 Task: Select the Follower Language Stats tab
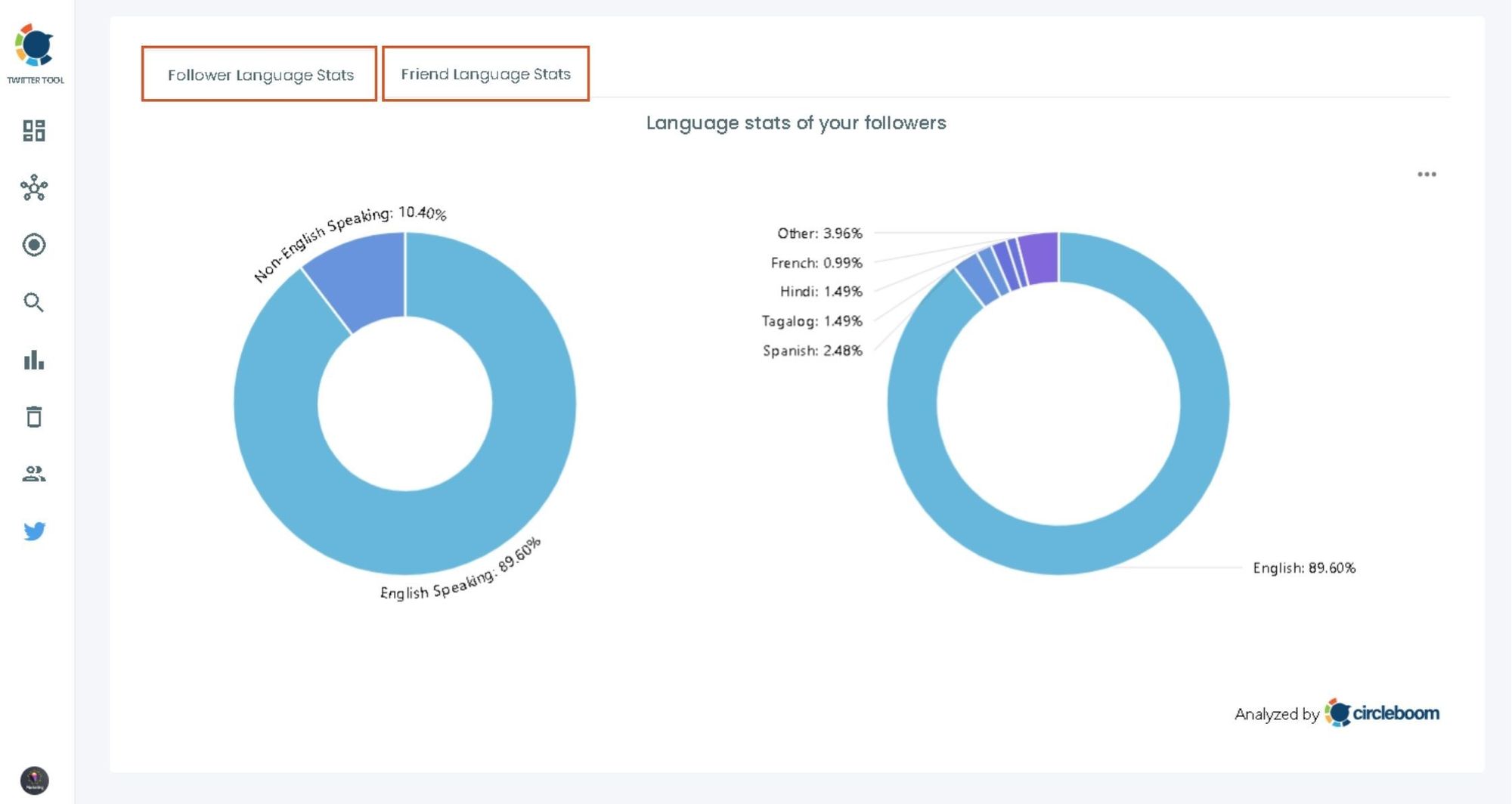coord(260,74)
